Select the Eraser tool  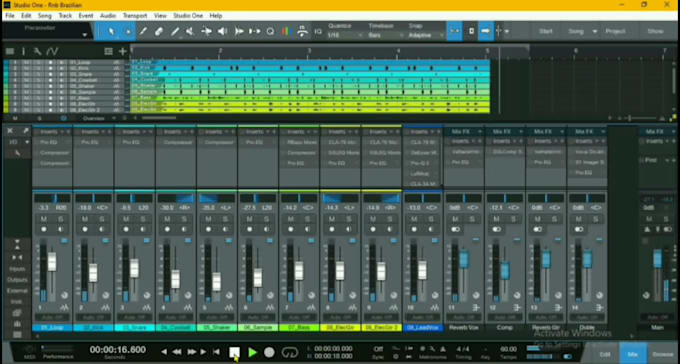pos(159,31)
